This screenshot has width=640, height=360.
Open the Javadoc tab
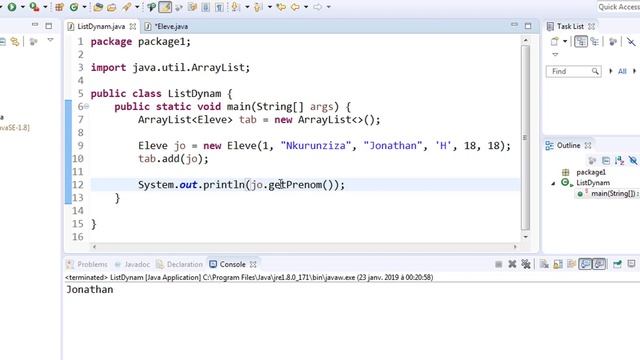coord(132,264)
